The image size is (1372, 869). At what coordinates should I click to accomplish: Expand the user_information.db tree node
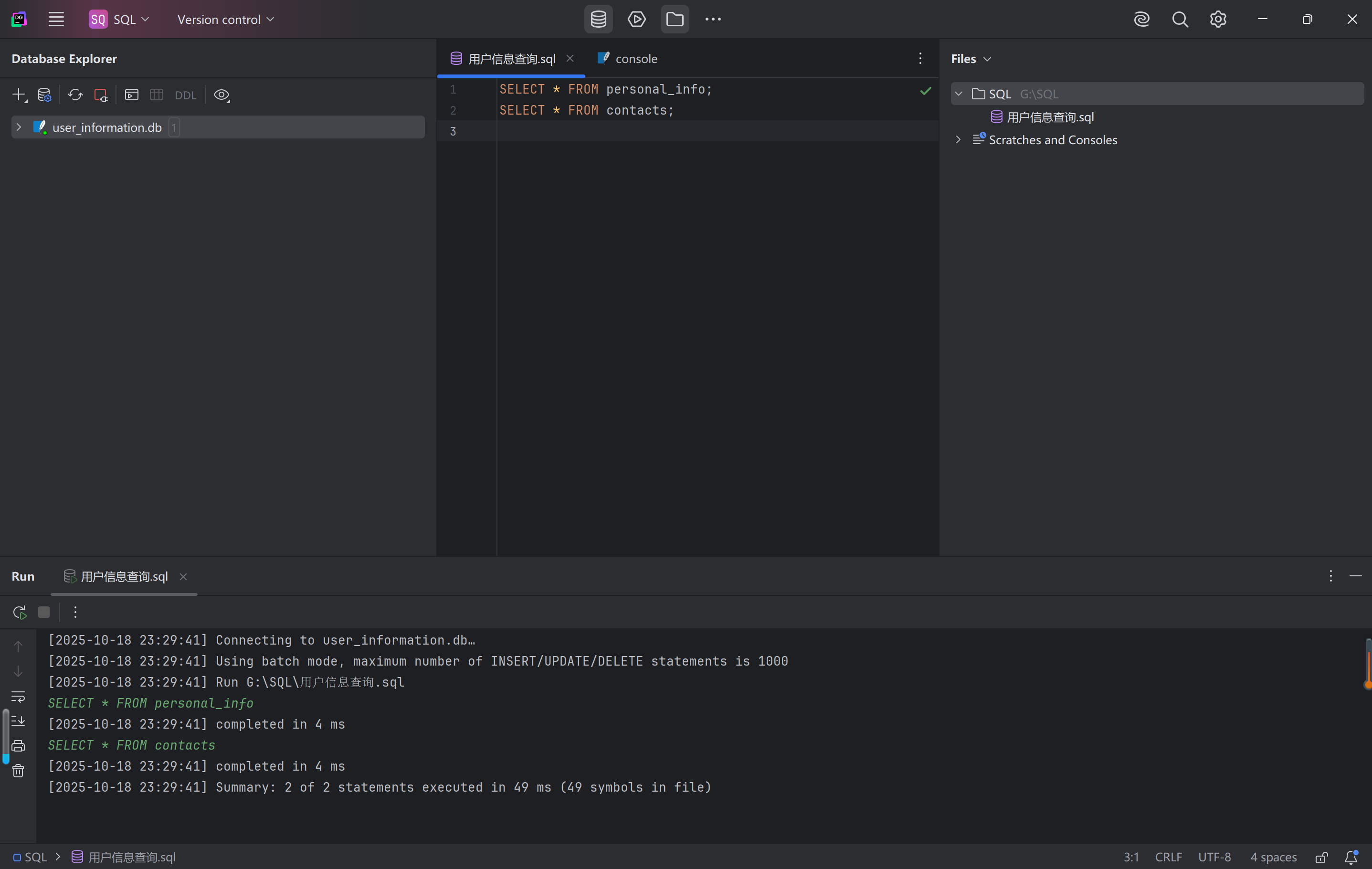click(19, 127)
